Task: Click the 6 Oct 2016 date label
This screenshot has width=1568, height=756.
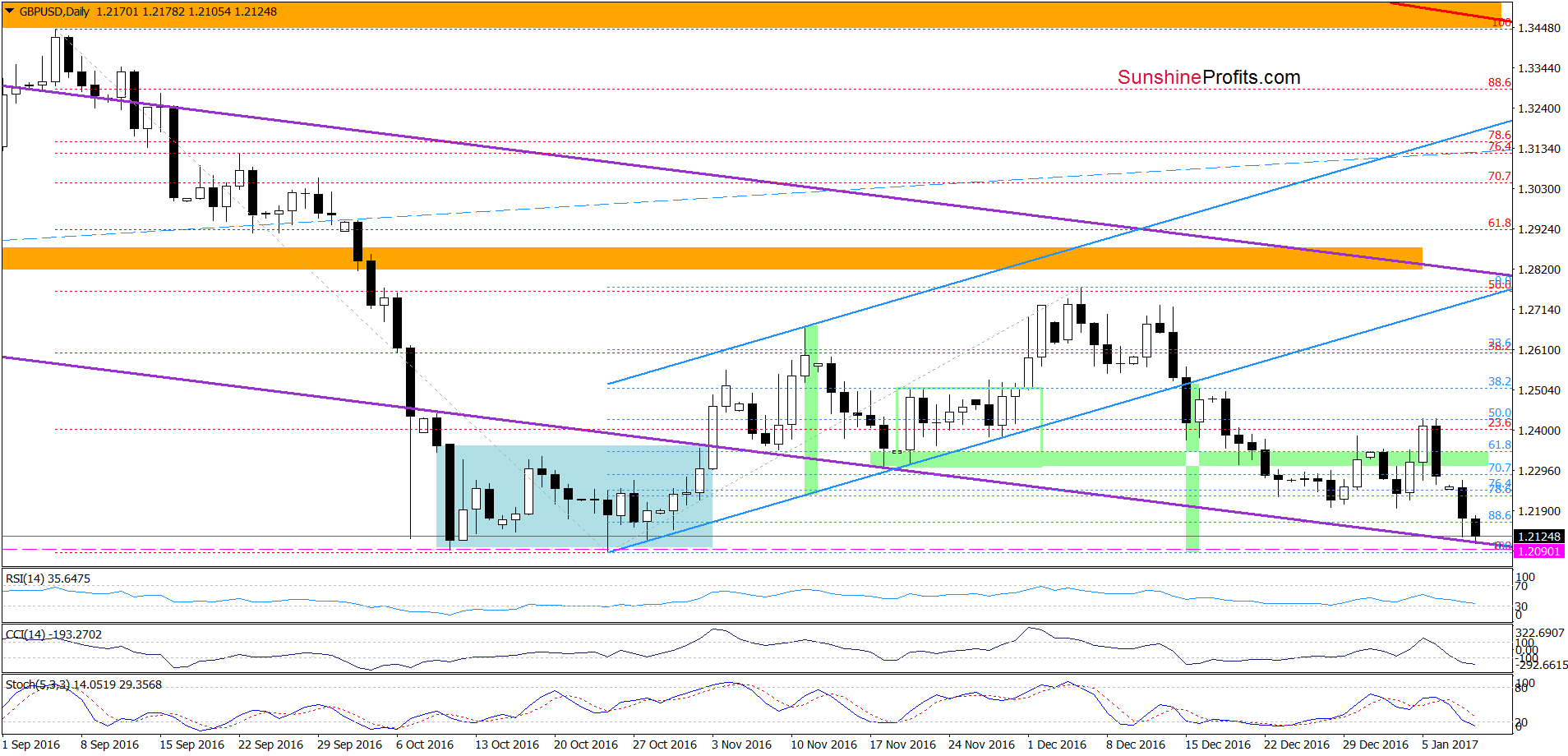Action: point(425,744)
